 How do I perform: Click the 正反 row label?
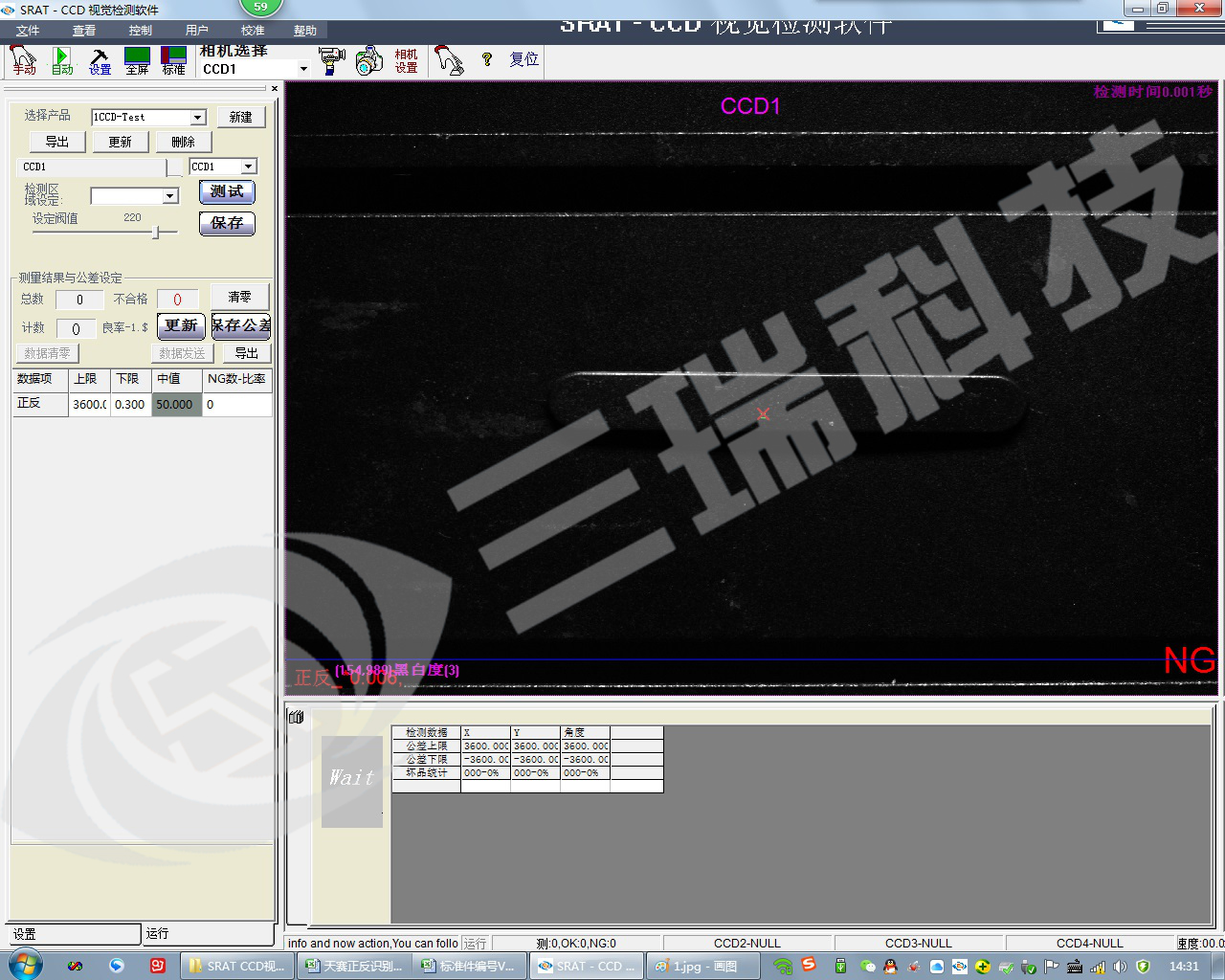(40, 405)
